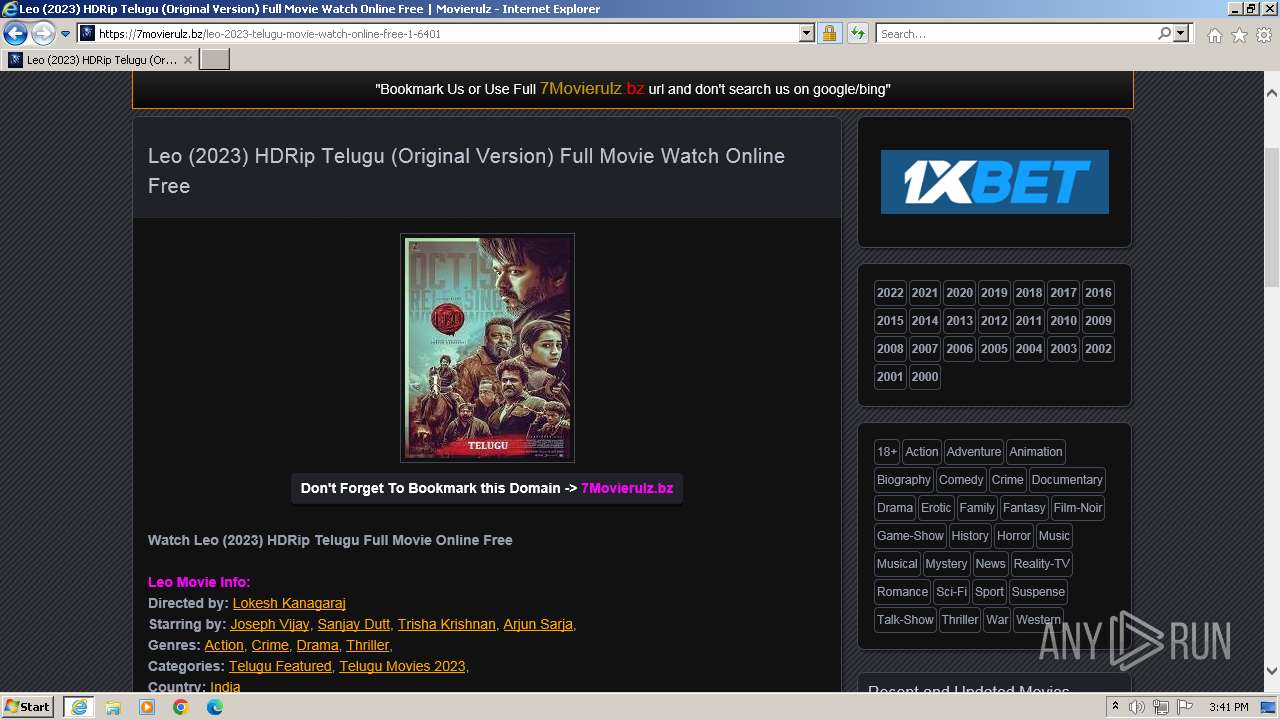Open Joseph Vijay actor link
This screenshot has height=720, width=1280.
tap(270, 624)
